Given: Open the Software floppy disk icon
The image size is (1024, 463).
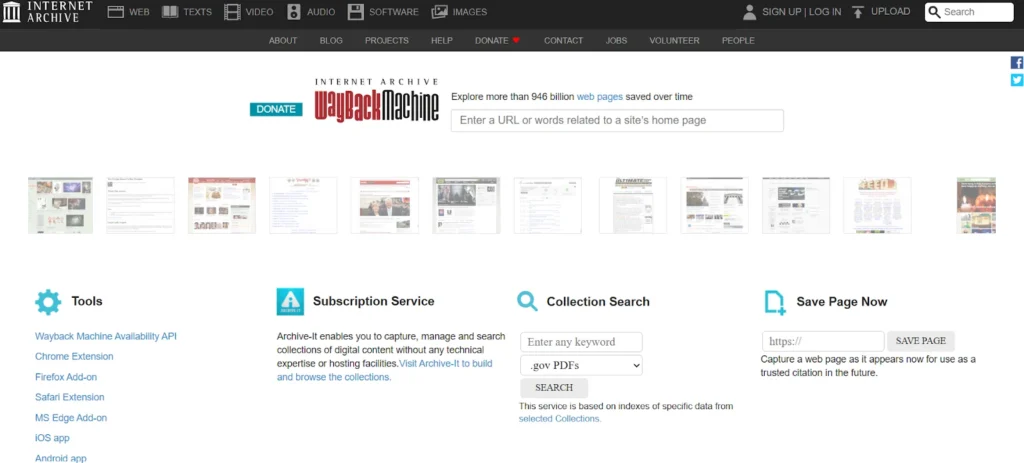Looking at the screenshot, I should (x=356, y=12).
